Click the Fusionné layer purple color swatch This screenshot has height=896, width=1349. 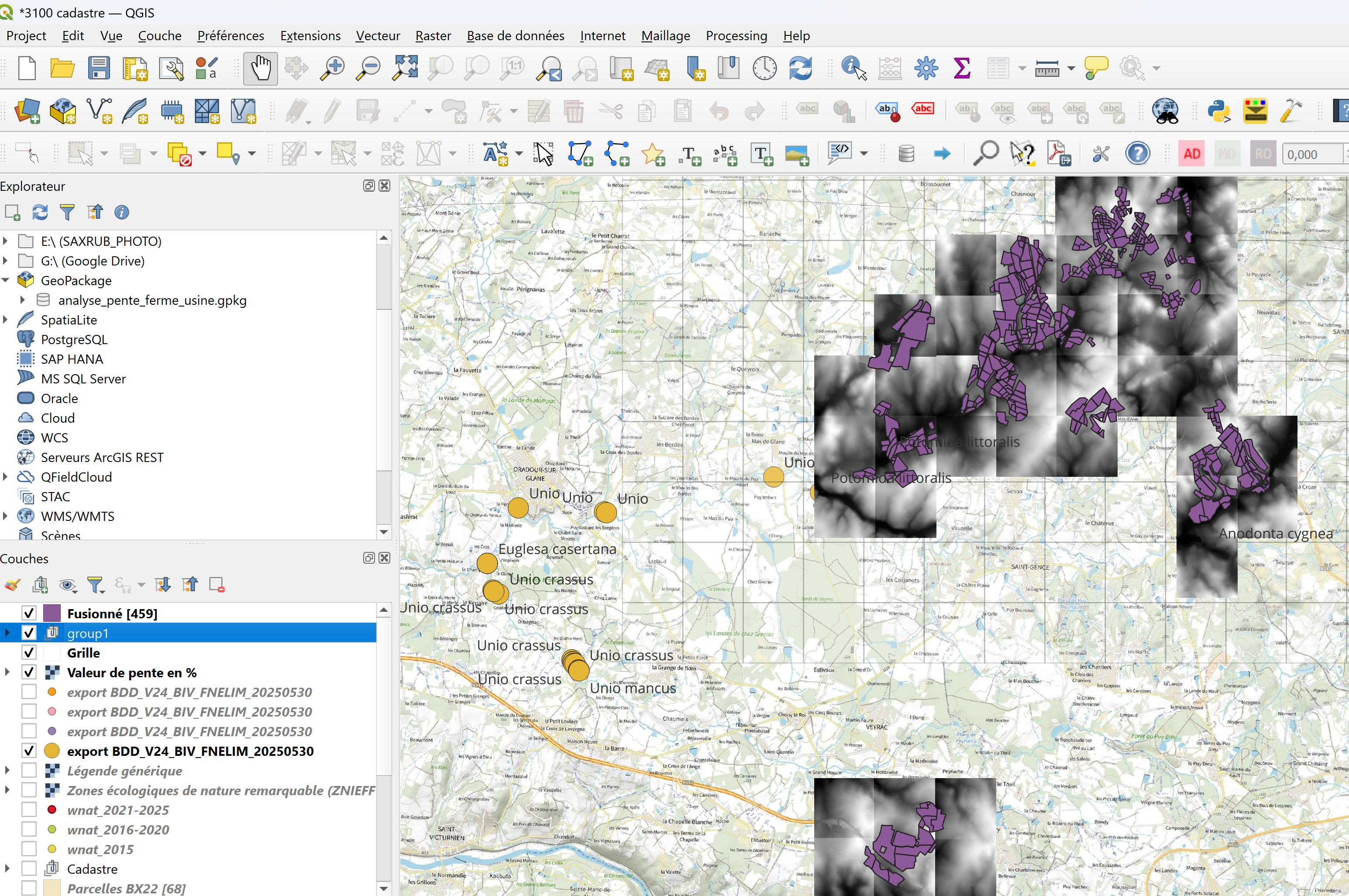point(52,613)
